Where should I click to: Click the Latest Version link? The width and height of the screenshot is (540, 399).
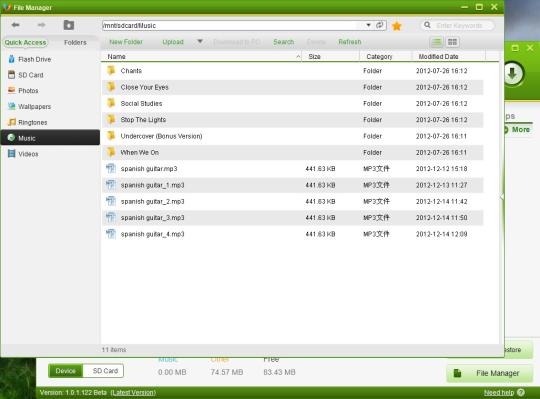(133, 392)
